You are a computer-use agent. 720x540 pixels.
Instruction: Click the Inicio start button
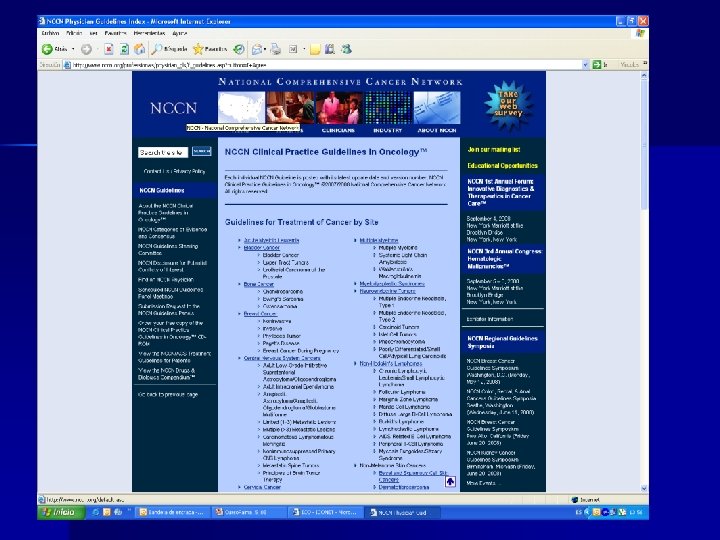point(62,512)
